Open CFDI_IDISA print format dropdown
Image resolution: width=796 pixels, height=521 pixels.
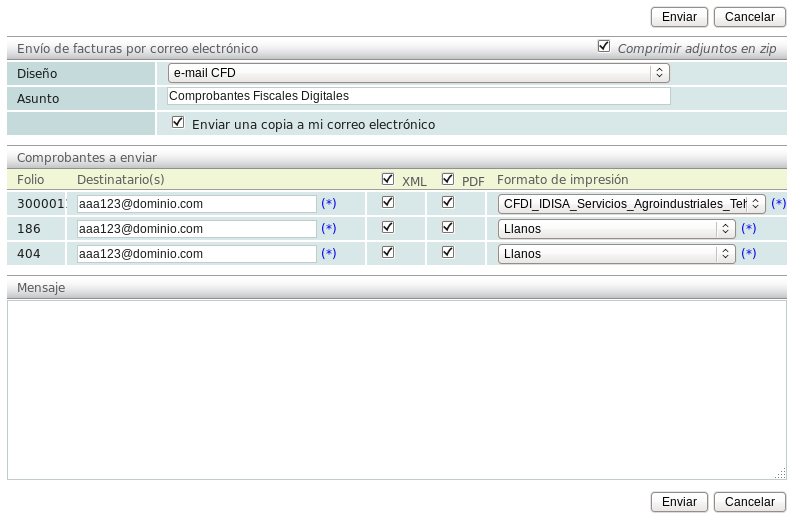[x=632, y=204]
